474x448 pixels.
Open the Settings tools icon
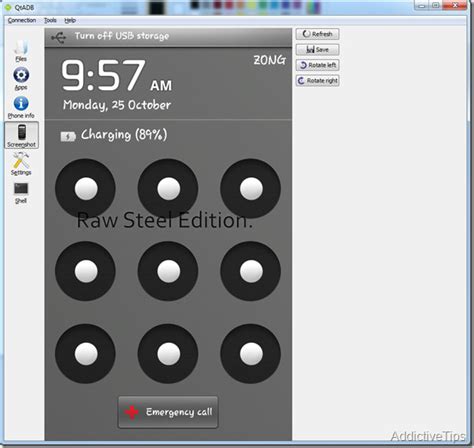point(21,164)
